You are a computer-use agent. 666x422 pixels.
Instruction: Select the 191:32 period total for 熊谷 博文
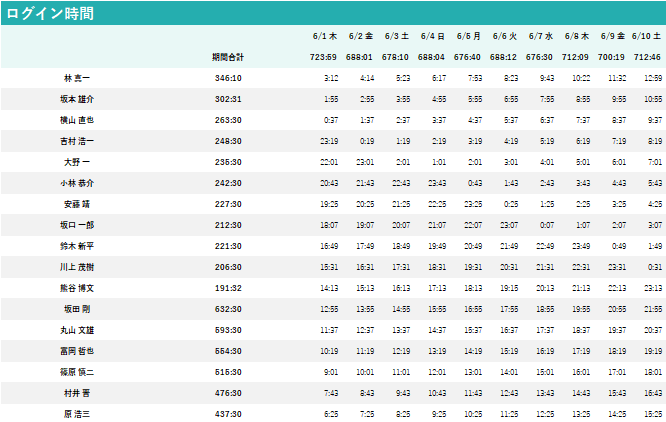(x=228, y=288)
